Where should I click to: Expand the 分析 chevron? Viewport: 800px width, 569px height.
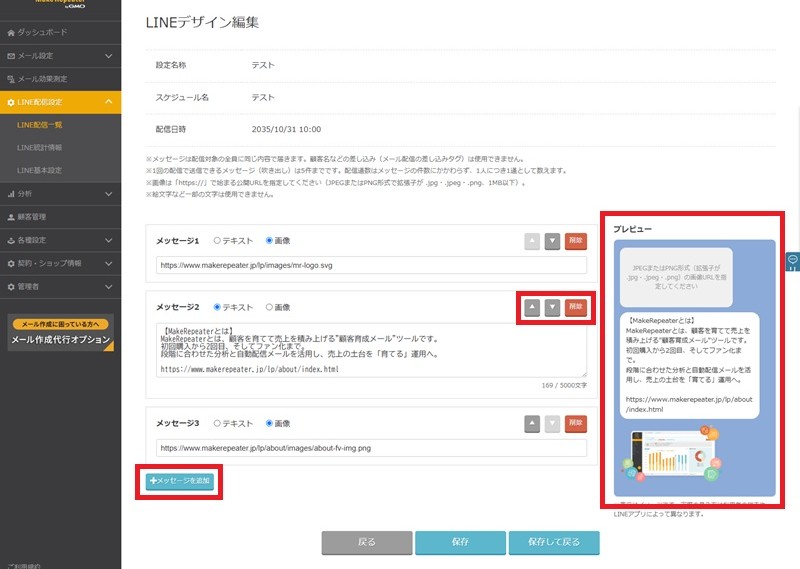(x=108, y=194)
